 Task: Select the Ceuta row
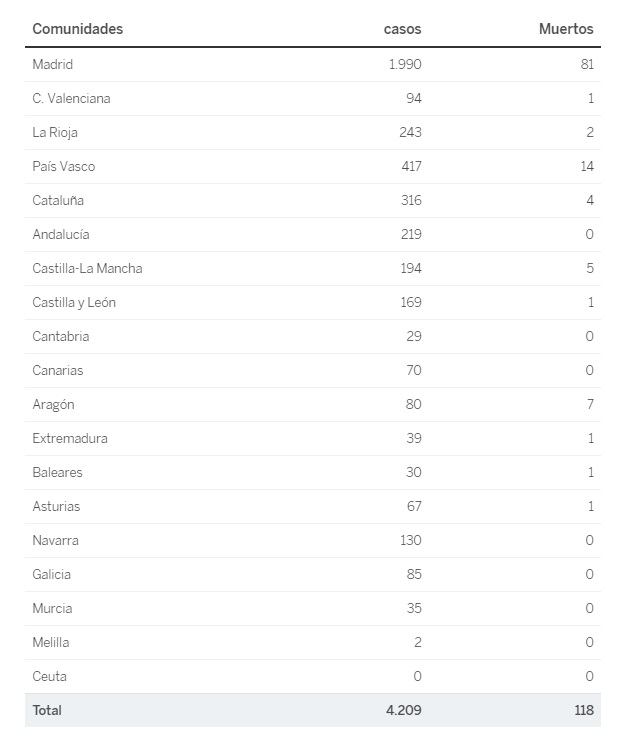point(313,677)
